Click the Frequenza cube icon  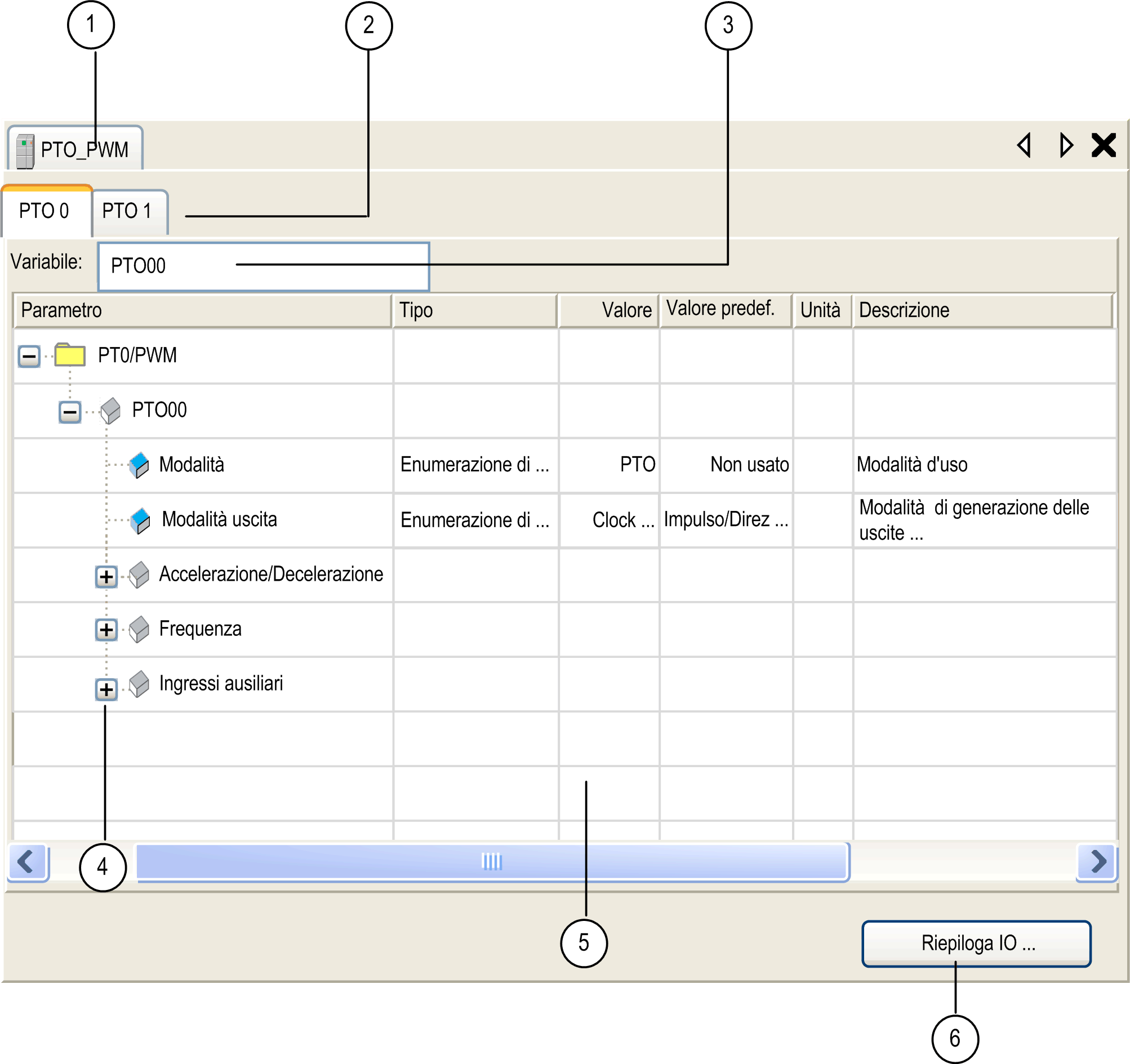tap(139, 630)
